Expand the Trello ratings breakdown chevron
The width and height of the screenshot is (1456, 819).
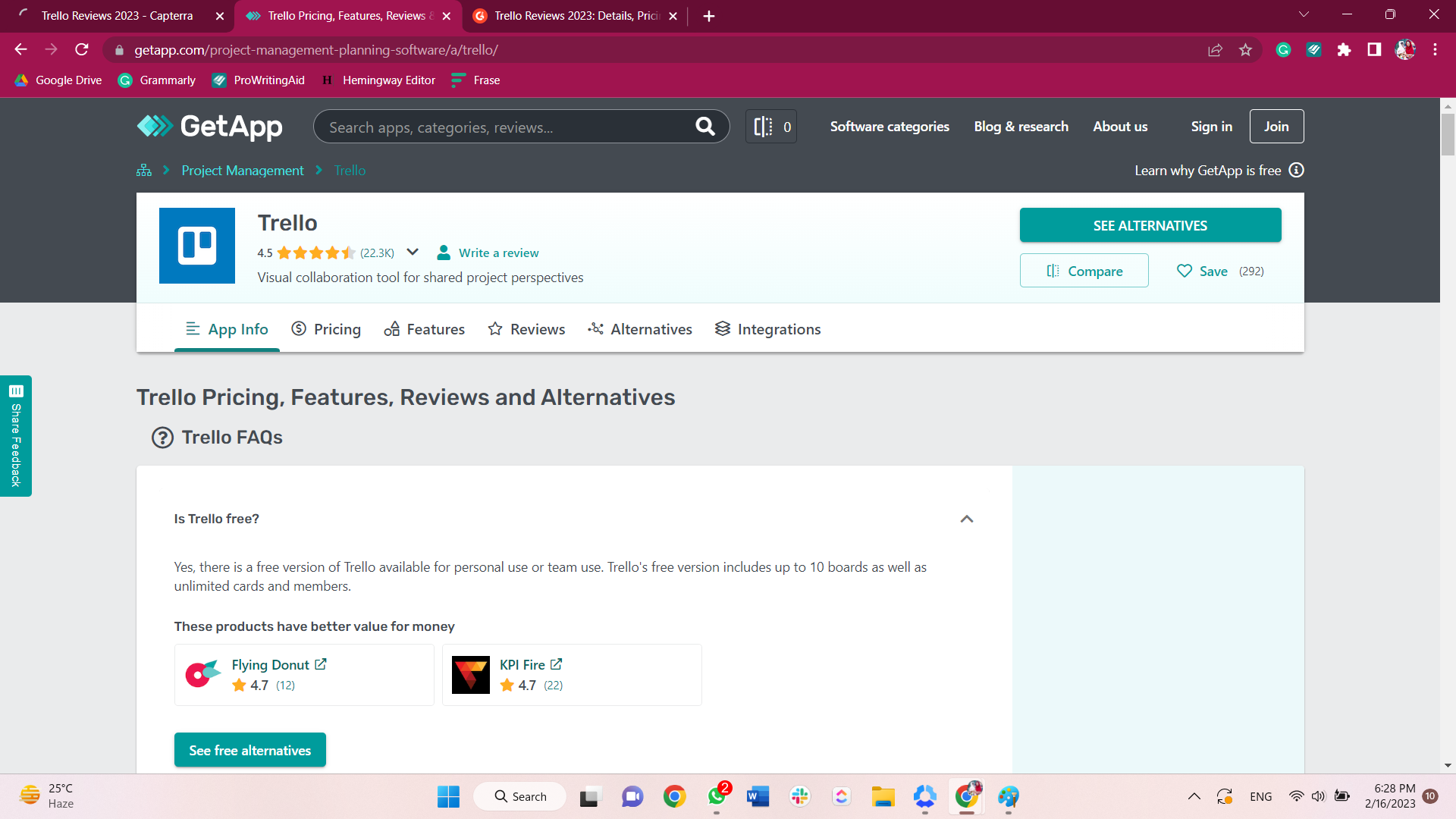[x=413, y=252]
